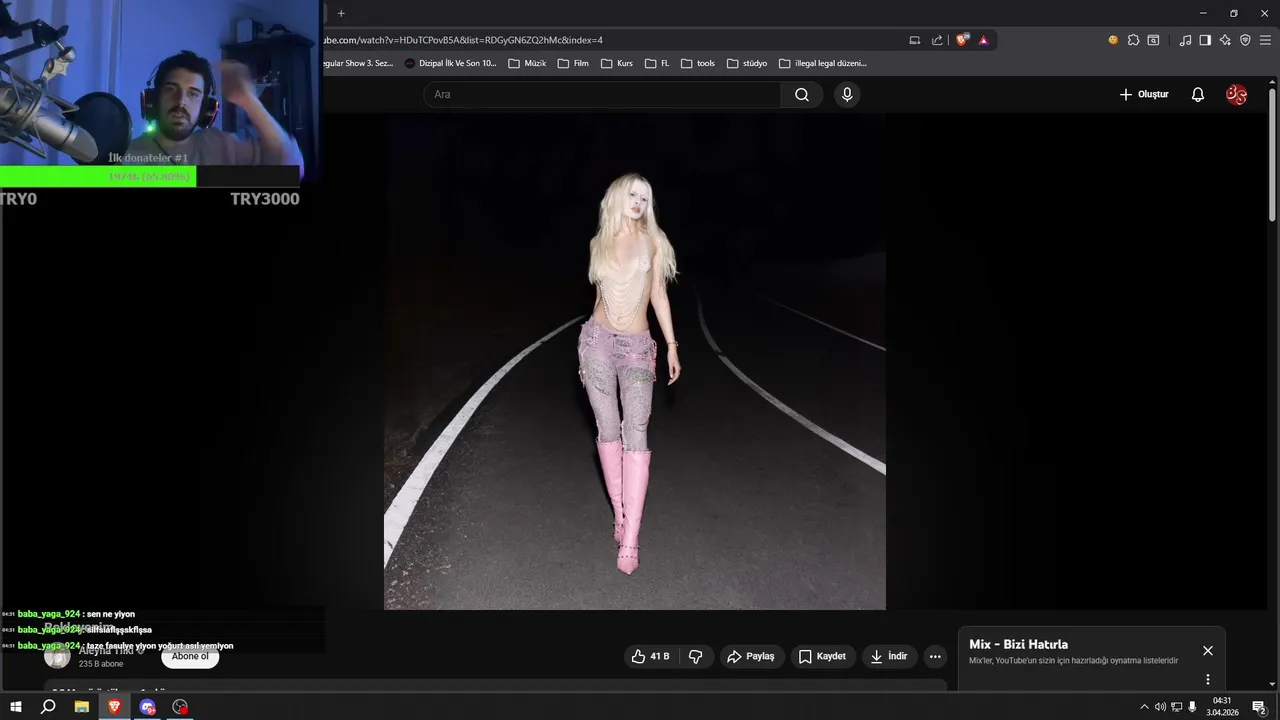Click the tray network icon
Image resolution: width=1280 pixels, height=720 pixels.
point(1176,707)
